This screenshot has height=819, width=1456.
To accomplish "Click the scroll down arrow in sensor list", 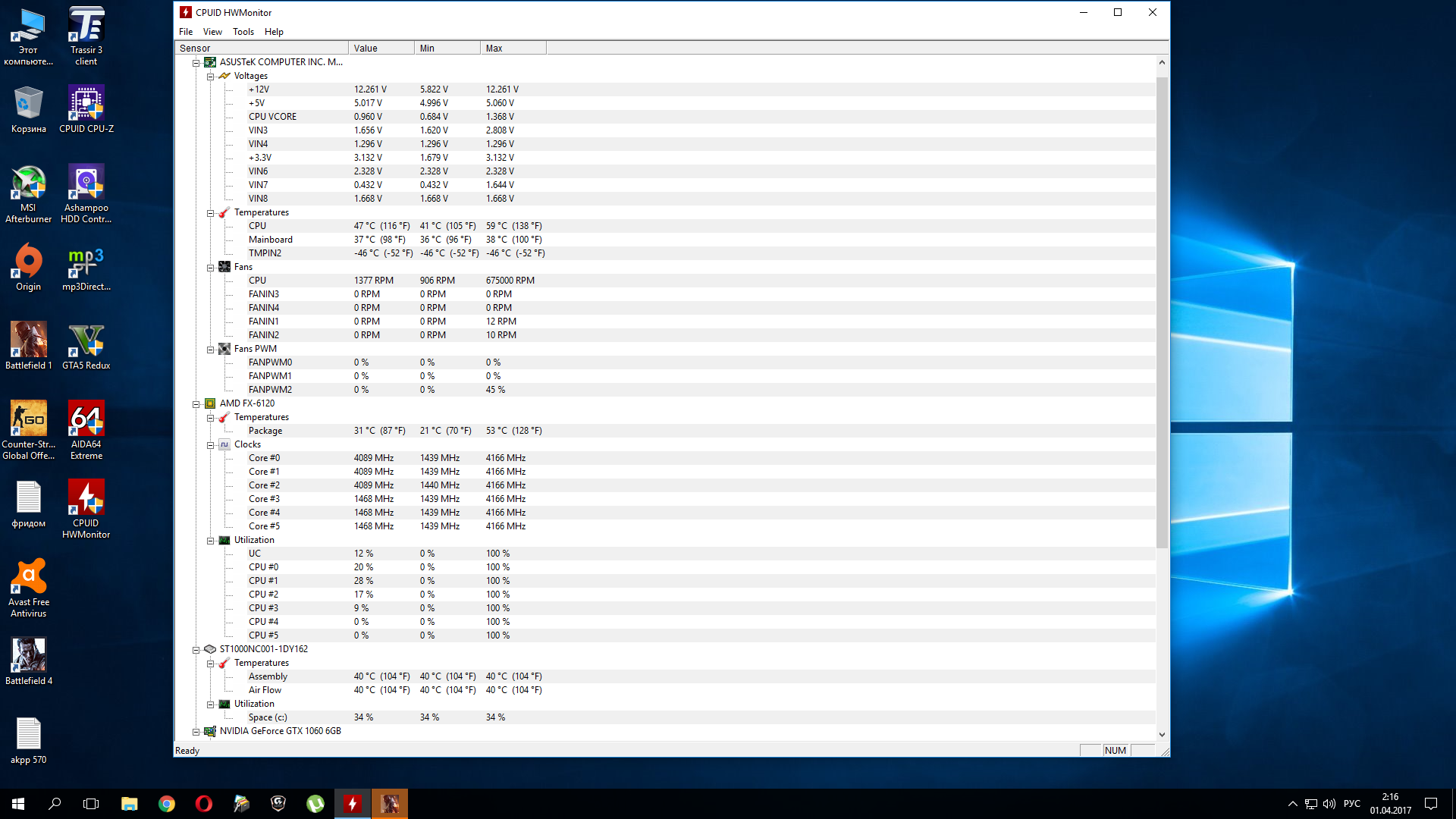I will pos(1162,734).
